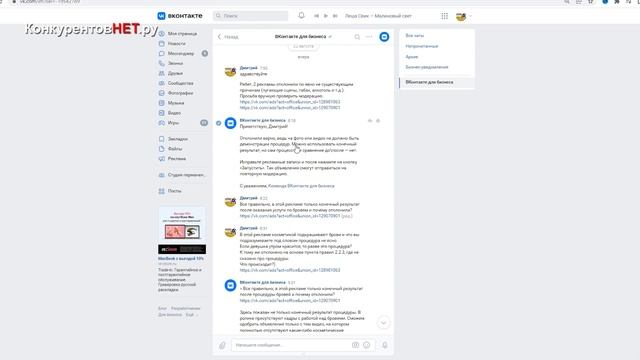Open the profile avatar menu in header

pyautogui.click(x=463, y=16)
